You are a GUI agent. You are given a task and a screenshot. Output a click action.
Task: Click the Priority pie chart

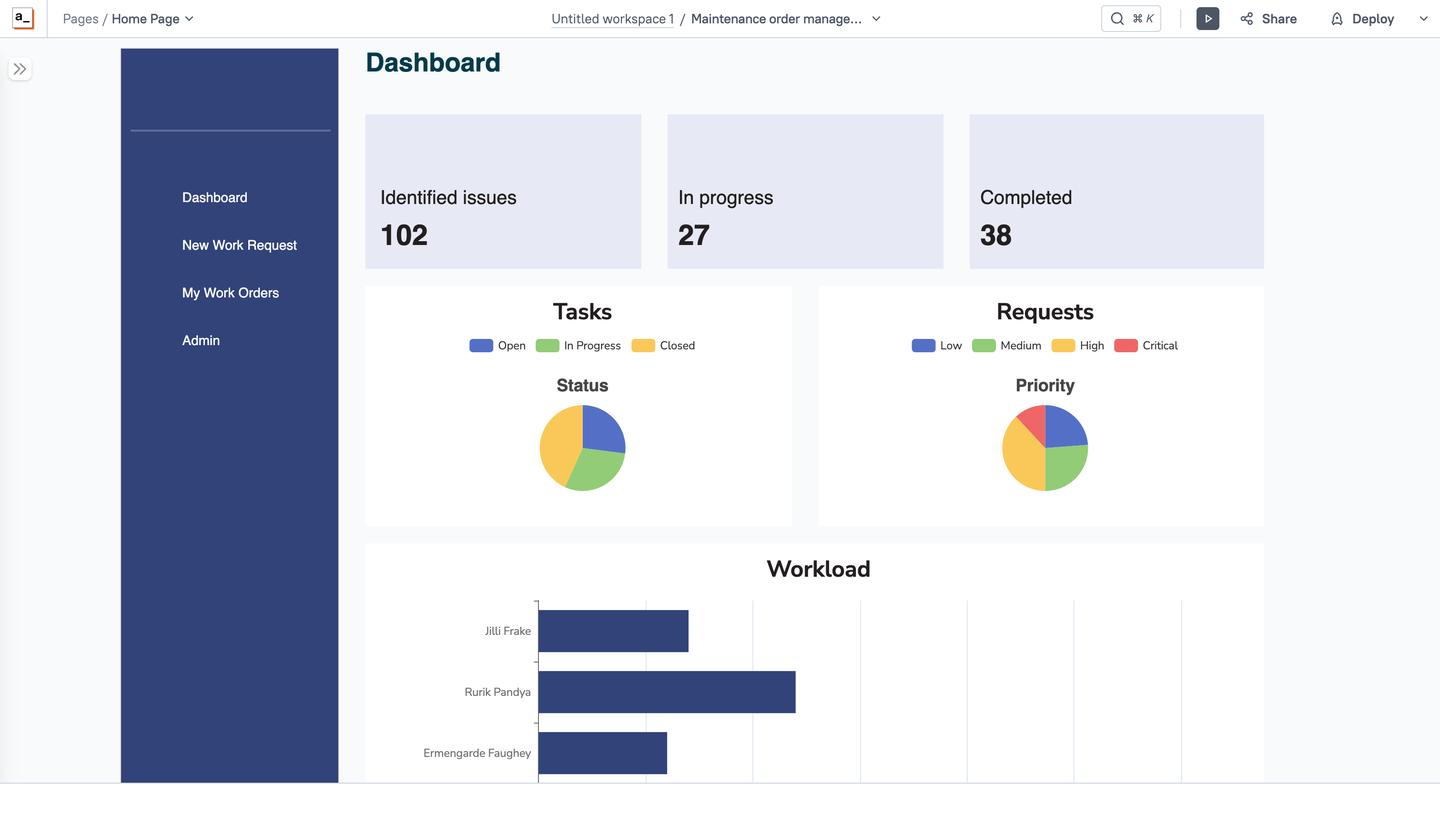[x=1044, y=447]
